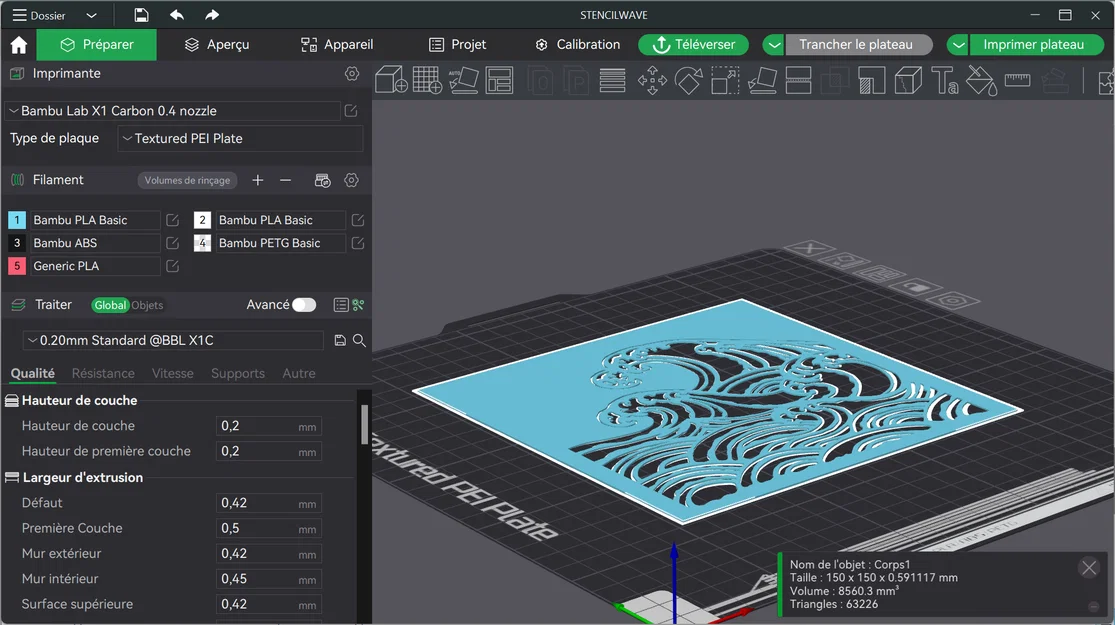This screenshot has width=1115, height=625.
Task: Edit the Bambu Lab X1 Carbon printer preset
Action: [351, 111]
